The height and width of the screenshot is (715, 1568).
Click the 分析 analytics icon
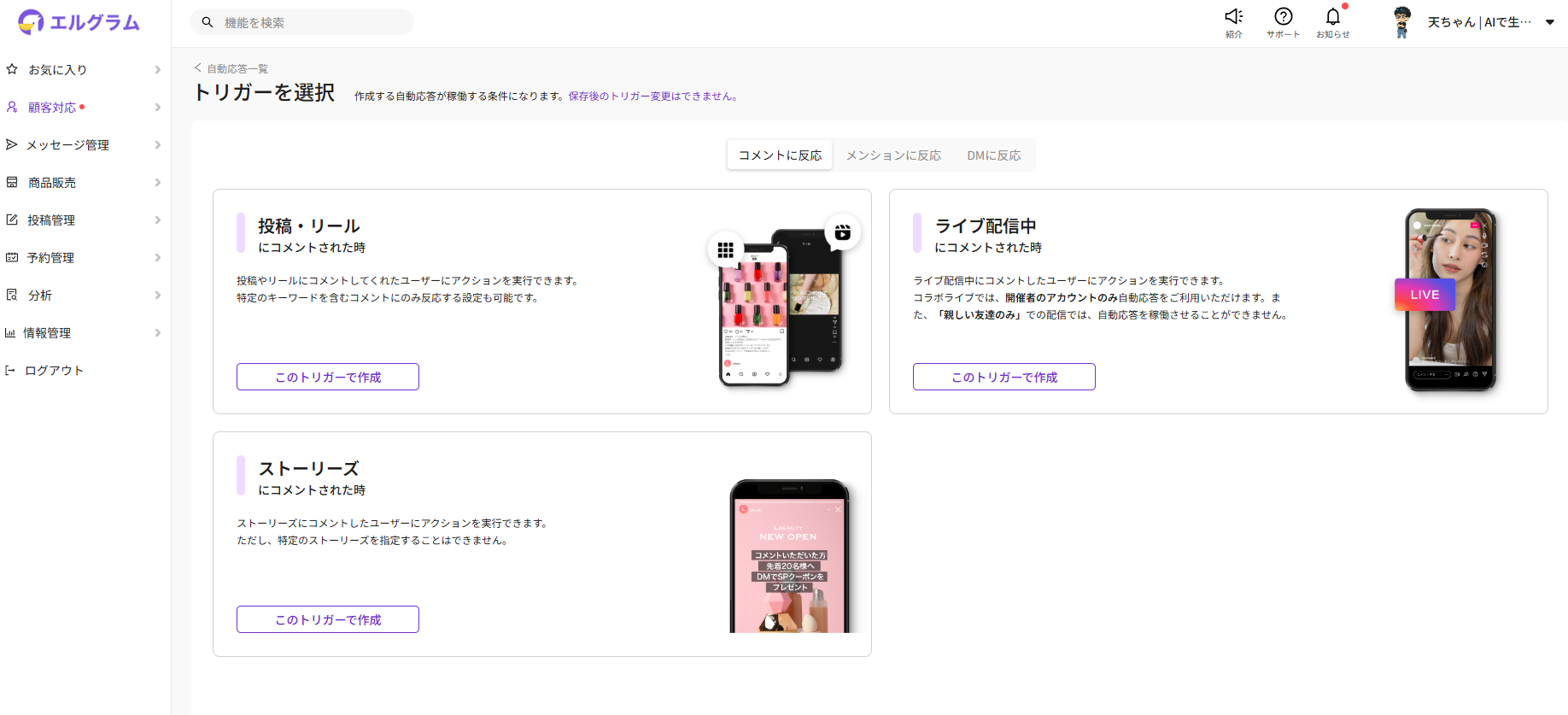(x=12, y=295)
